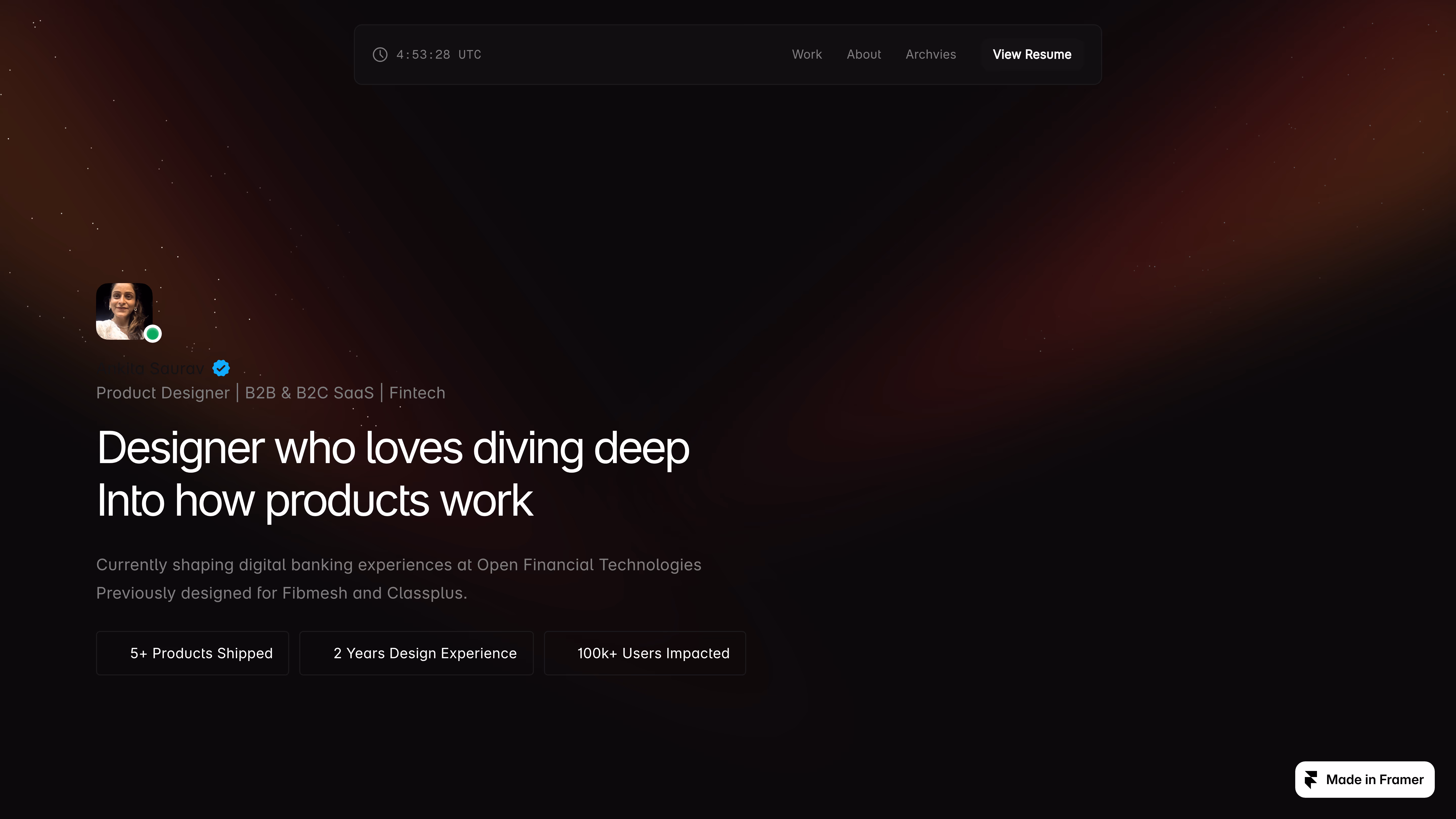Select the 100k+ Users Impacted badge
Image resolution: width=1456 pixels, height=819 pixels.
click(644, 653)
